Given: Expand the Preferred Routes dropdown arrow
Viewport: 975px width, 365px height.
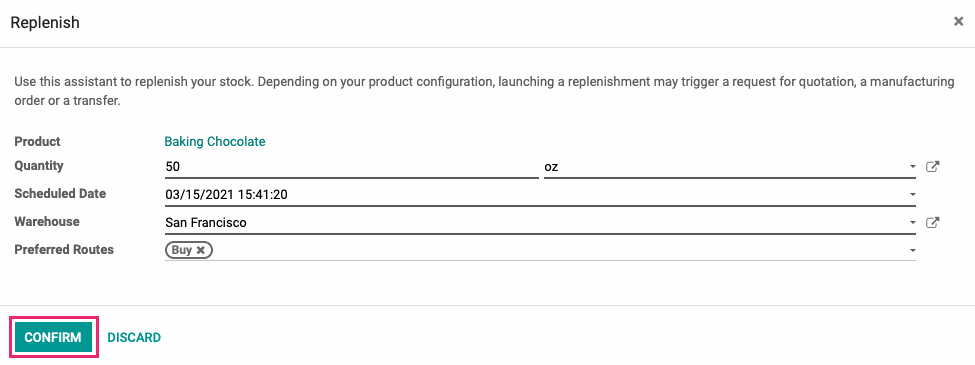Looking at the screenshot, I should [912, 250].
